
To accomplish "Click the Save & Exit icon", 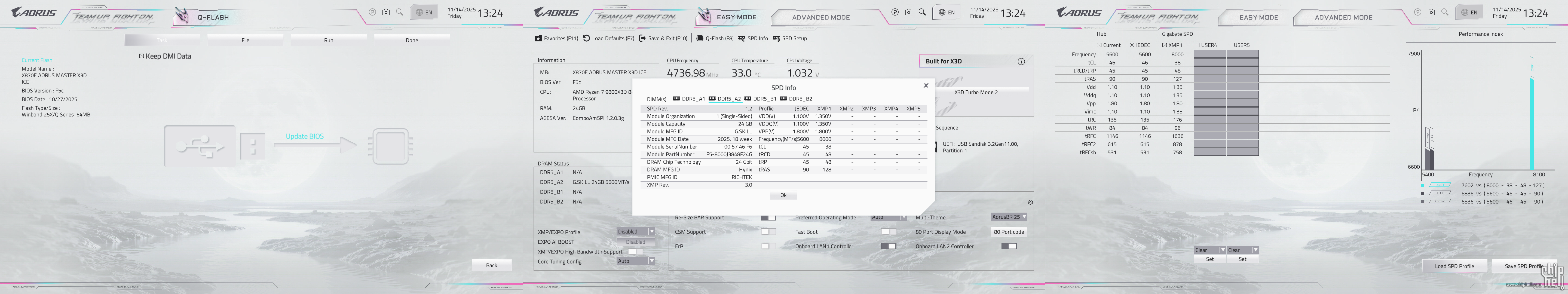I will [642, 38].
